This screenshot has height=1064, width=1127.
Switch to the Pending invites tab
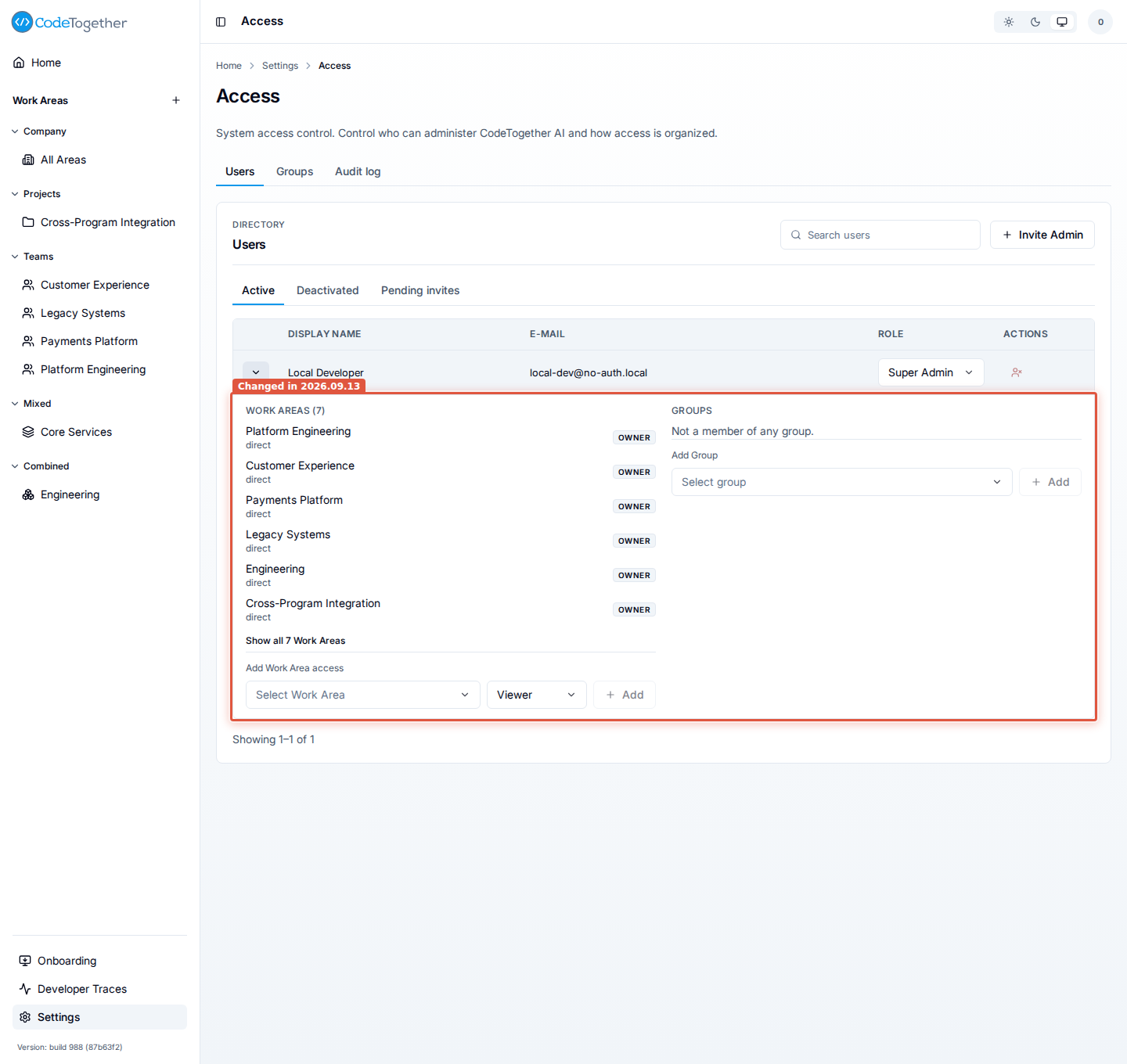[x=420, y=290]
